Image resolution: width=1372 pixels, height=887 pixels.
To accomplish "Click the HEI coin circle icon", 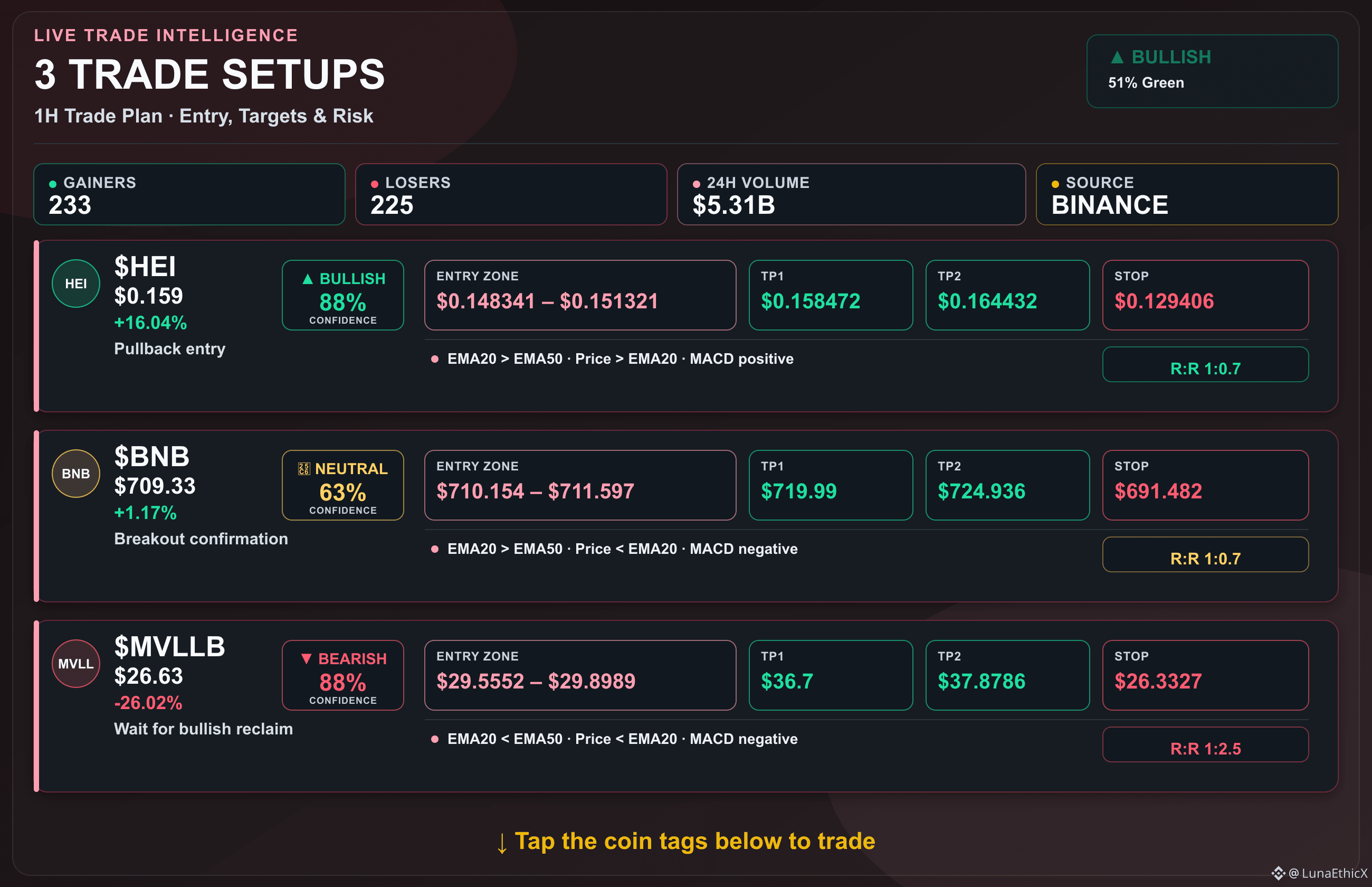I will 76,284.
